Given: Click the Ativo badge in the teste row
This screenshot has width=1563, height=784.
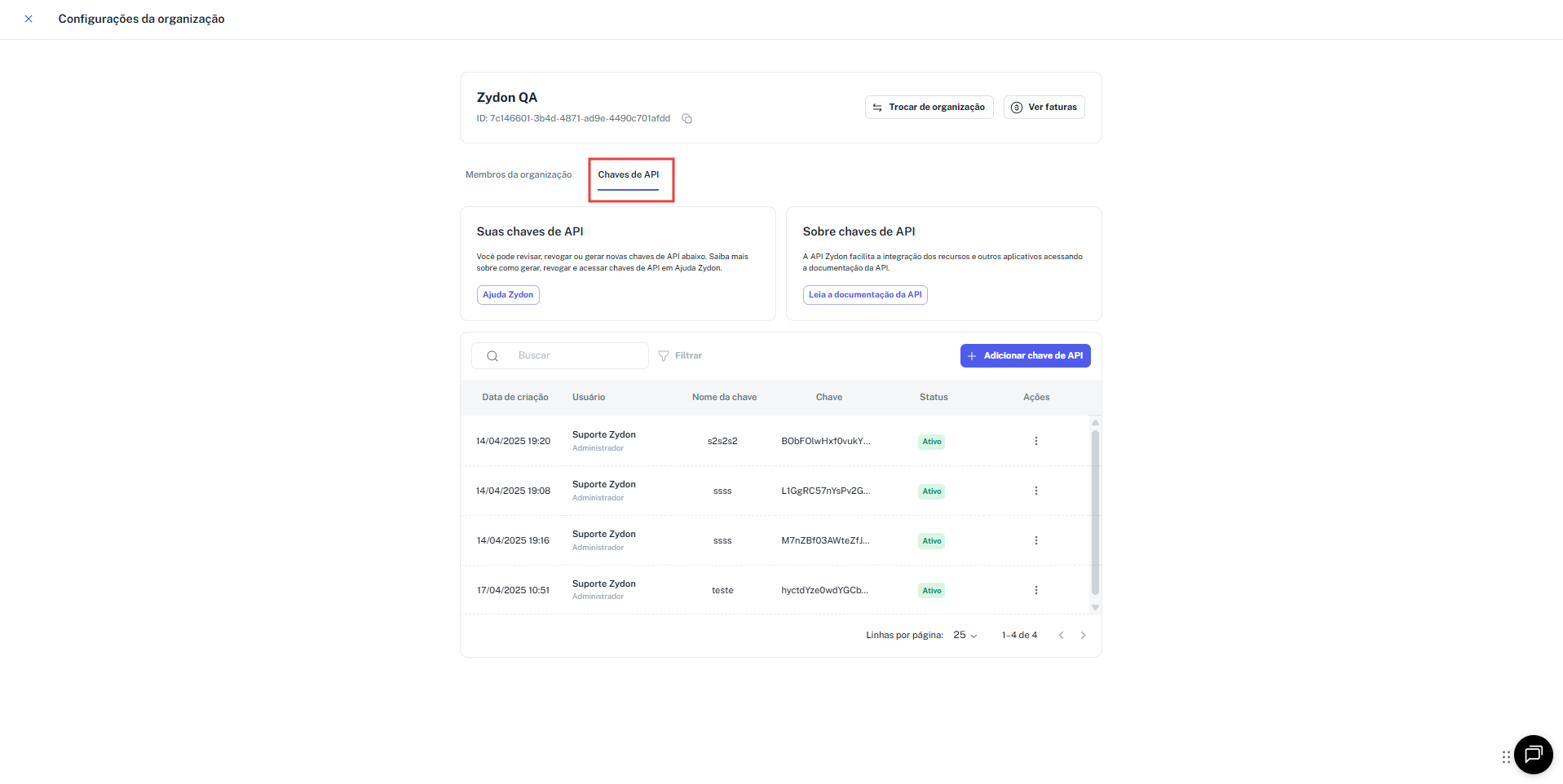Looking at the screenshot, I should (932, 591).
